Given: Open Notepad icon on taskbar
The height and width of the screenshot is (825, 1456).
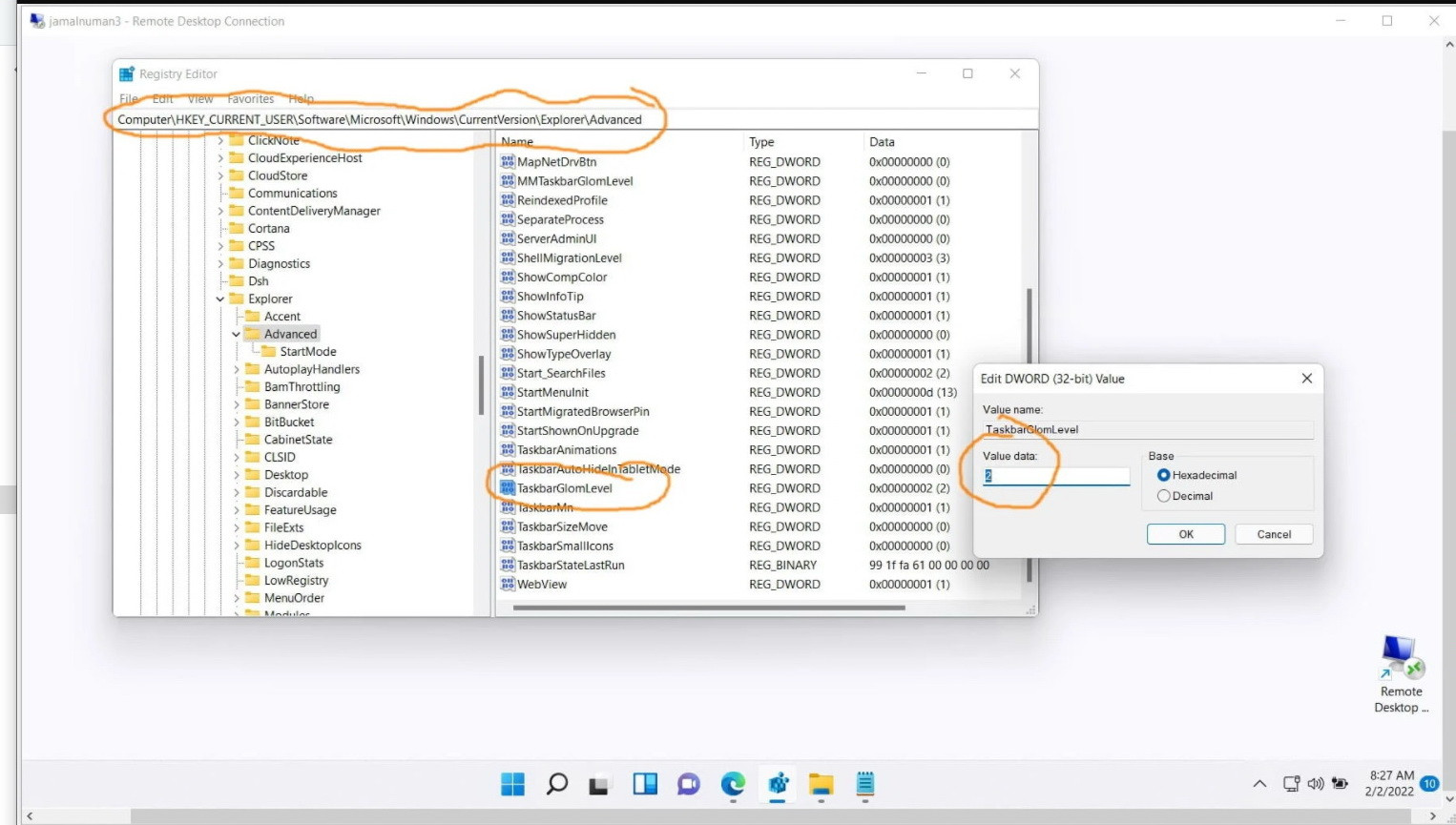Looking at the screenshot, I should pos(865,784).
